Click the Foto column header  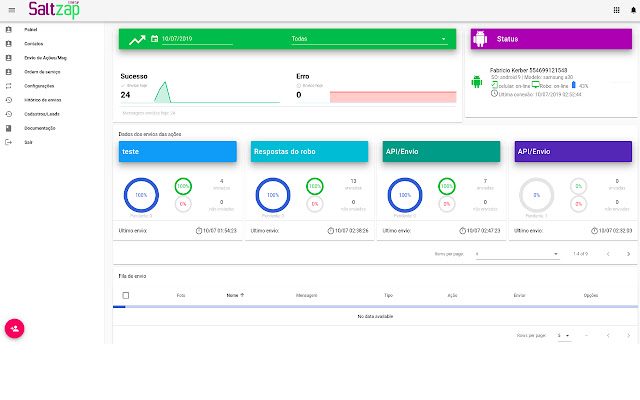point(181,295)
